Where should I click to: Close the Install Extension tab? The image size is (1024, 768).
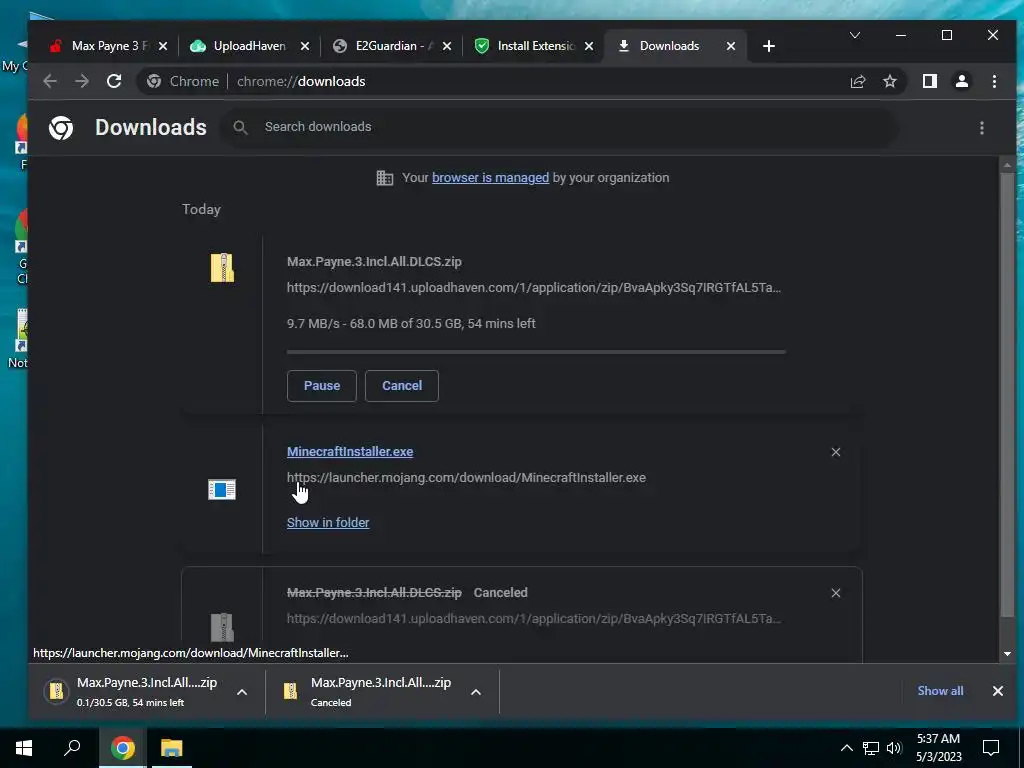point(588,46)
